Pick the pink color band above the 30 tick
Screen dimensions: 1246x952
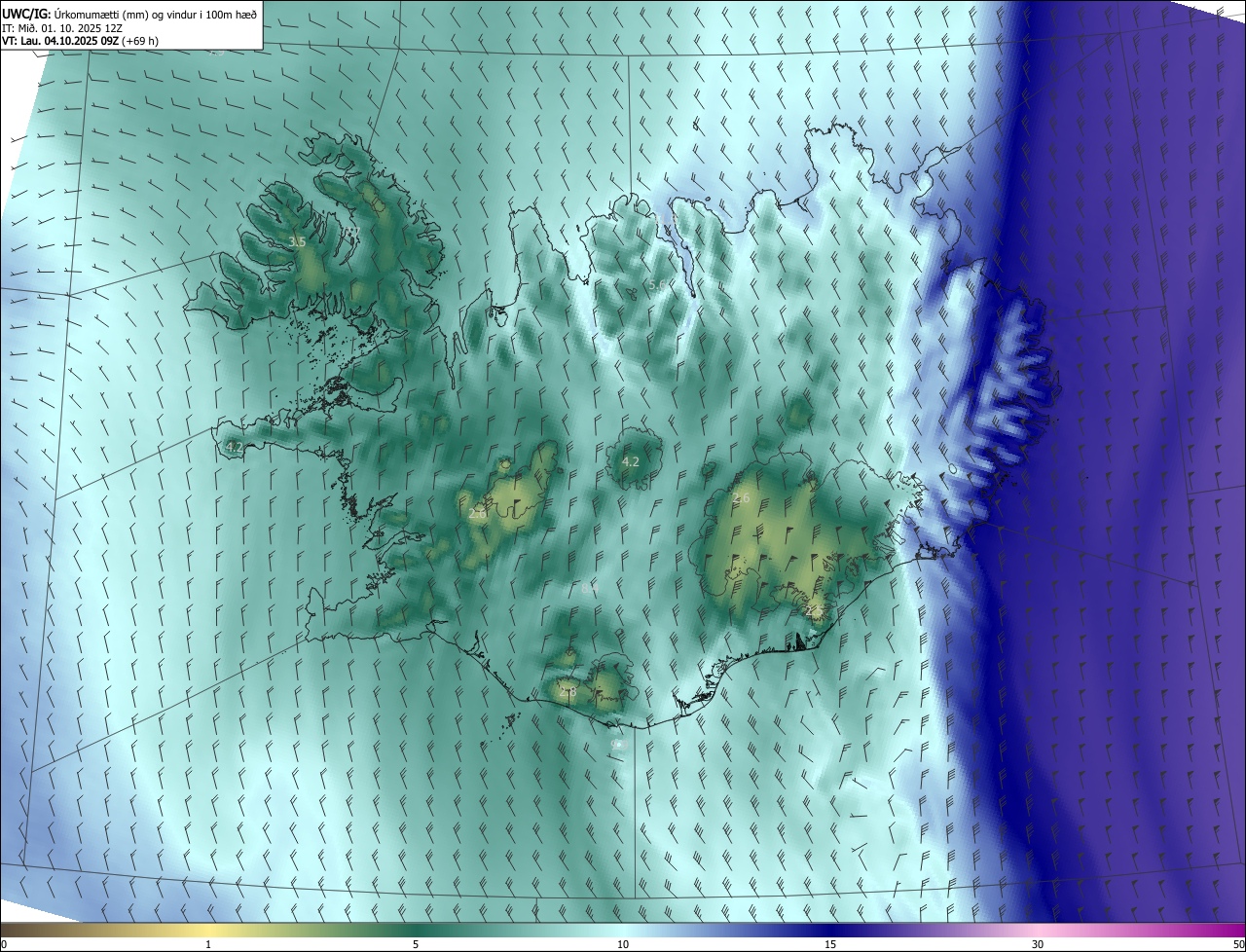click(1038, 930)
